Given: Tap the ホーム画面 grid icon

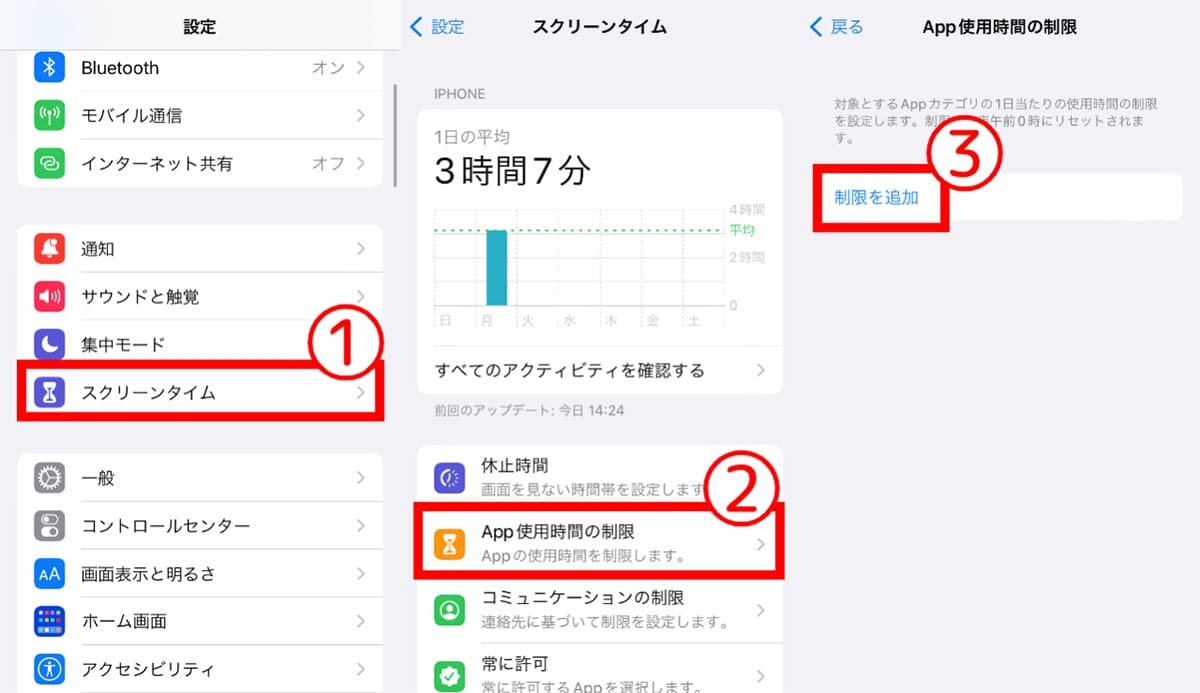Looking at the screenshot, I should (x=49, y=621).
